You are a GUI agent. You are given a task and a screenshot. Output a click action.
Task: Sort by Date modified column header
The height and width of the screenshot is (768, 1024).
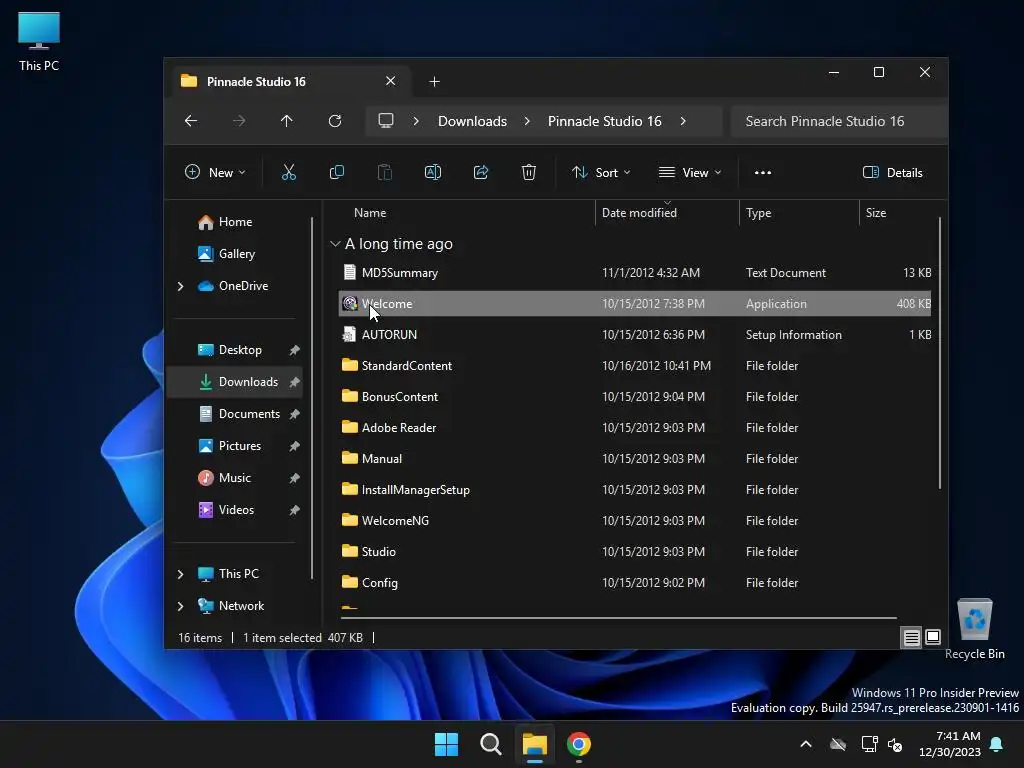639,213
